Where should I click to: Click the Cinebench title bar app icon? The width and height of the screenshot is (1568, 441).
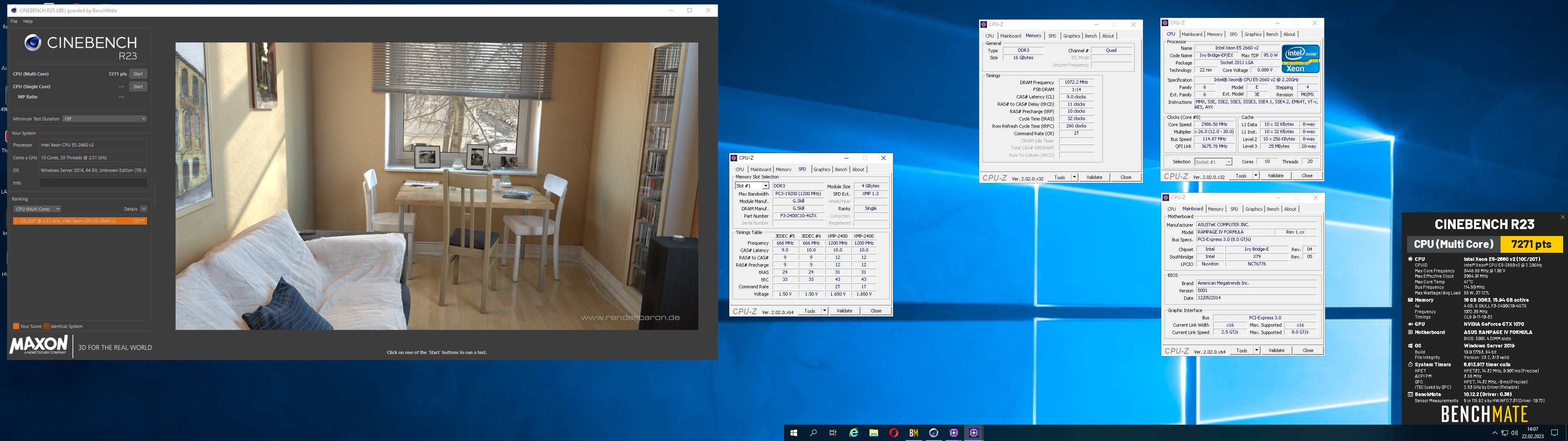coord(14,10)
